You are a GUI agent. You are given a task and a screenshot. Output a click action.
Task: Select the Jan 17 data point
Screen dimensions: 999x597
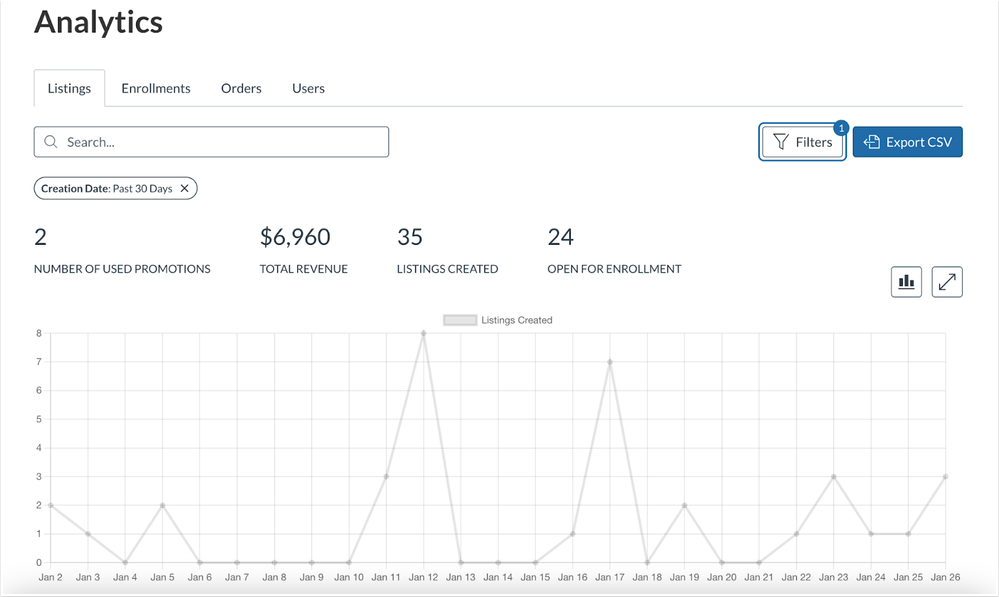[x=610, y=362]
